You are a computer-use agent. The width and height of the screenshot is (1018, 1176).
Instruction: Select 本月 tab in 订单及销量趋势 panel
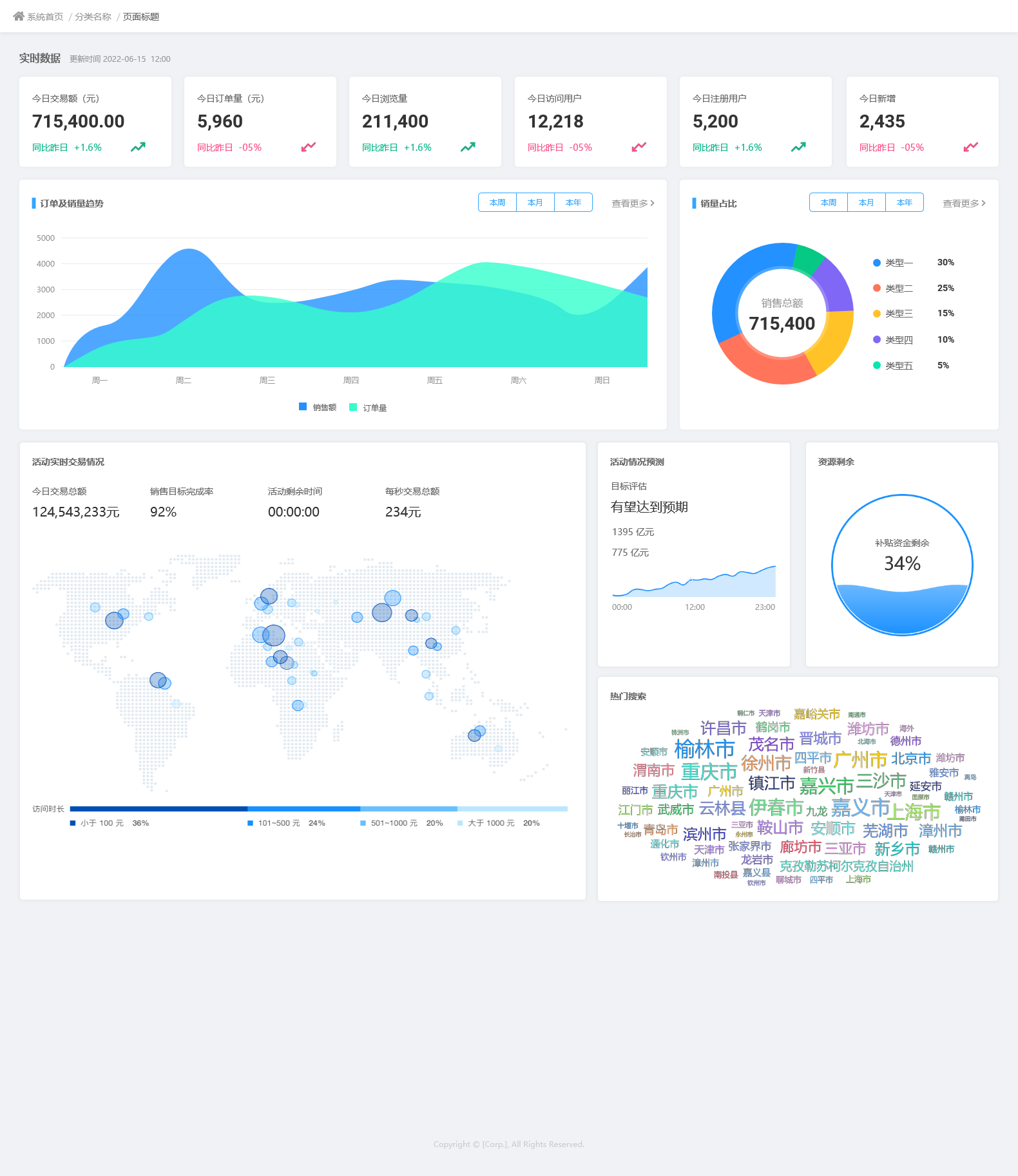click(x=535, y=202)
